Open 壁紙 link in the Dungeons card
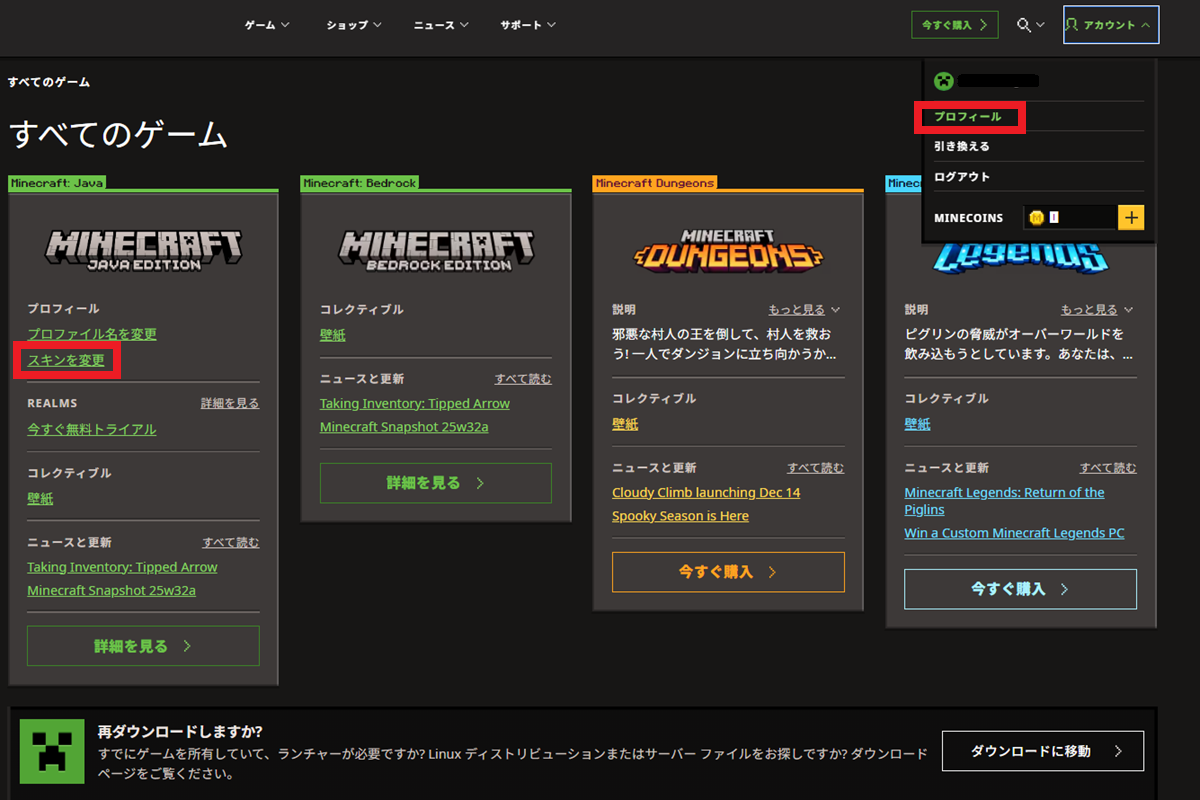Screen dimensions: 1200x800 tap(625, 424)
